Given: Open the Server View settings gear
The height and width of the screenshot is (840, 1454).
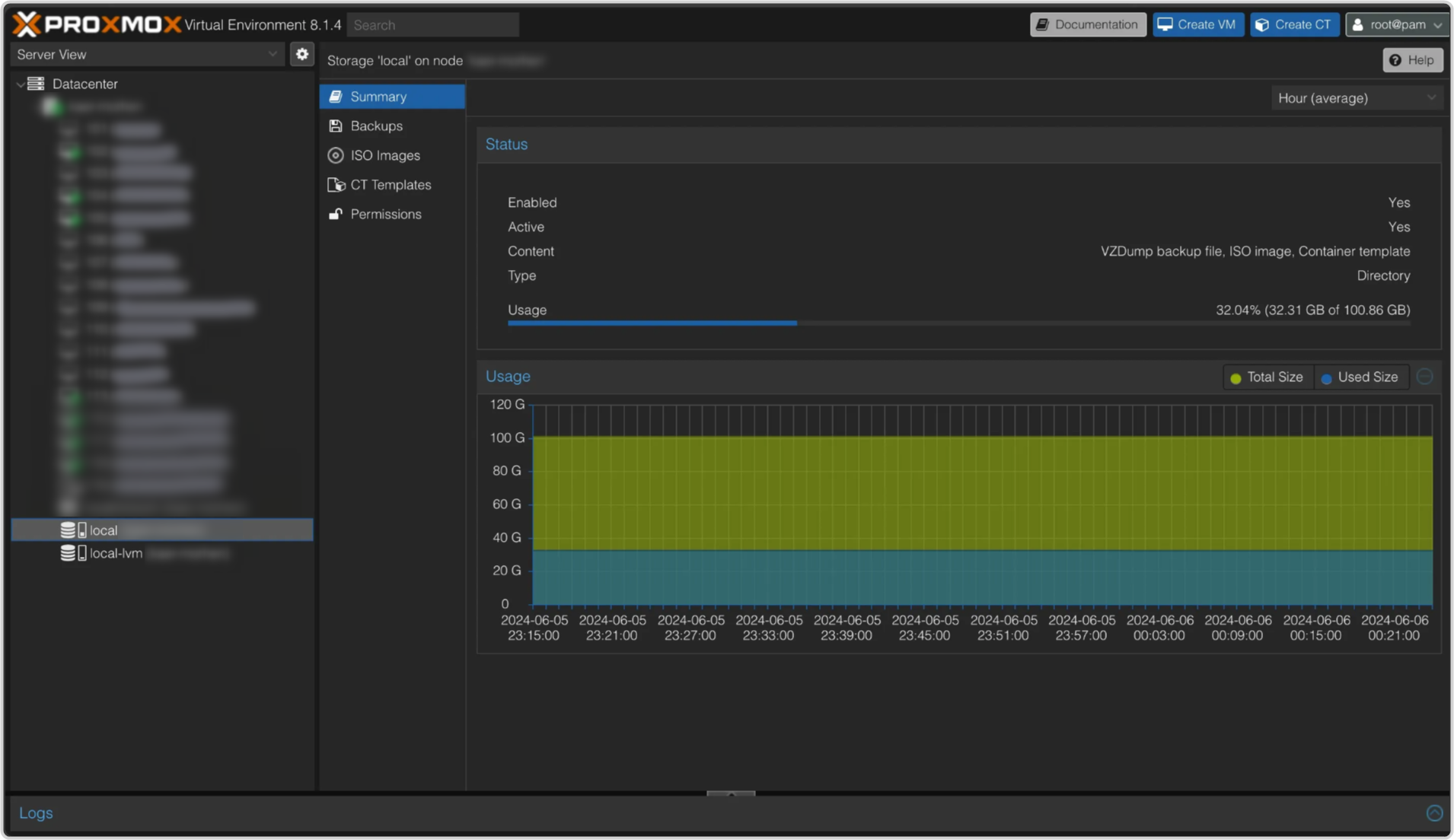Looking at the screenshot, I should pos(302,54).
